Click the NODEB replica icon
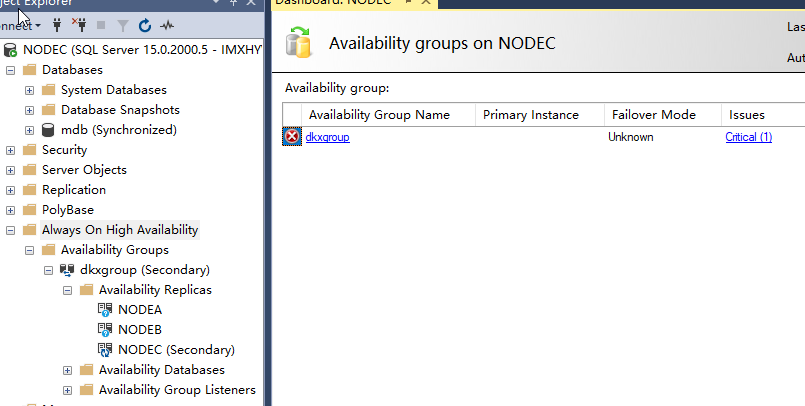This screenshot has width=805, height=406. pyautogui.click(x=105, y=330)
